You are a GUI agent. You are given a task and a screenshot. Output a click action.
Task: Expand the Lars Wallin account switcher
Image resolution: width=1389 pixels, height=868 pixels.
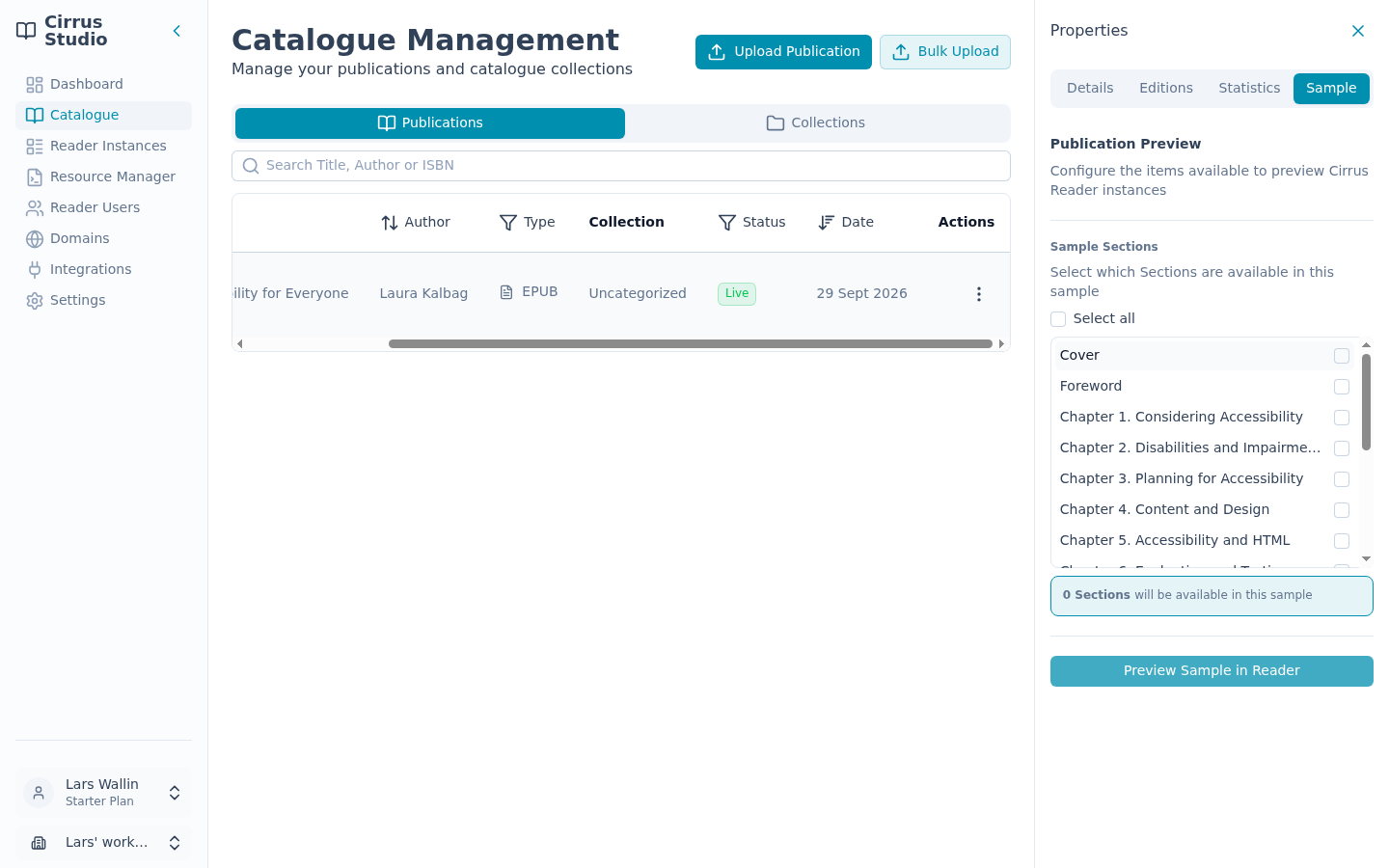tap(103, 793)
